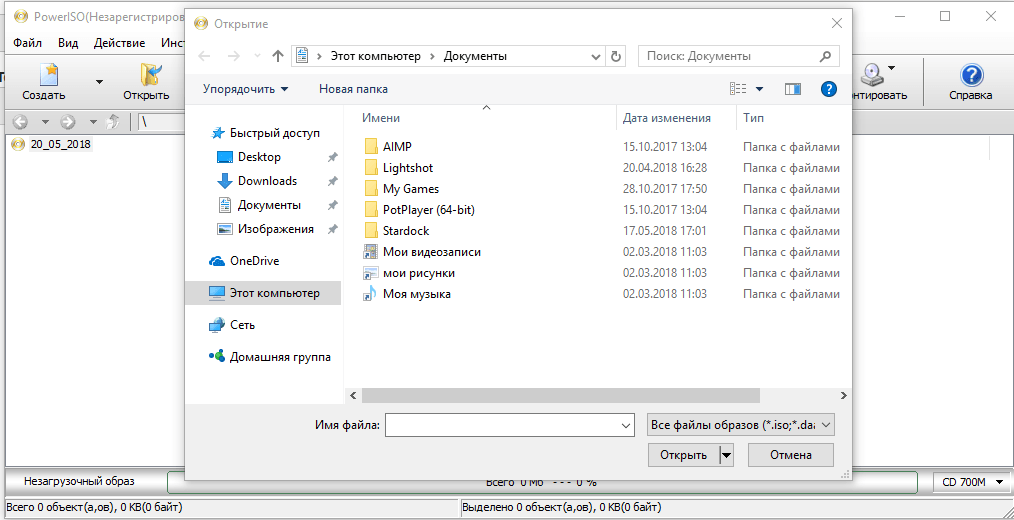
Task: Click the blue help icon in the dialog
Action: [x=829, y=89]
